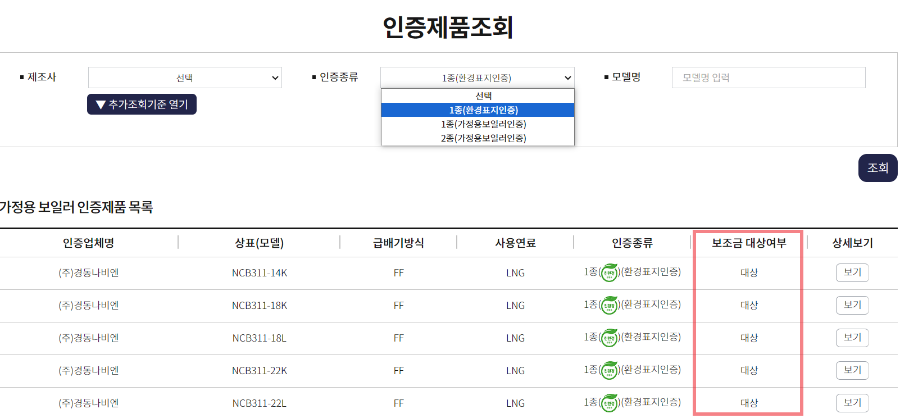Screen dimensions: 900x418
Task: Open the 인증종류 certification type dropdown
Action: [x=477, y=78]
